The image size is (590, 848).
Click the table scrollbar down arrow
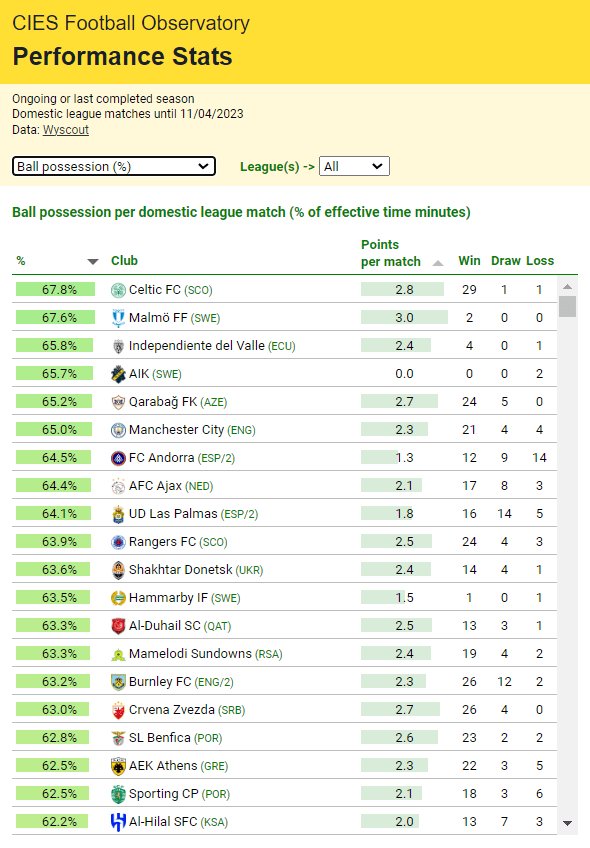coord(567,823)
